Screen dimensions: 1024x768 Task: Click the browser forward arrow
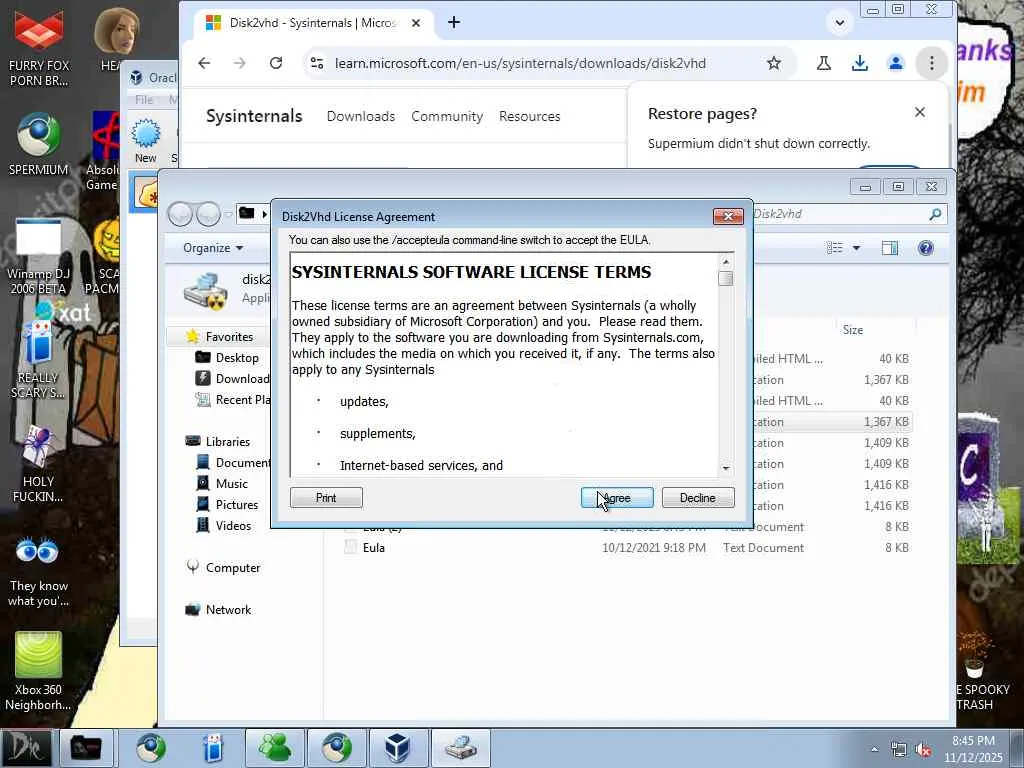click(x=240, y=63)
